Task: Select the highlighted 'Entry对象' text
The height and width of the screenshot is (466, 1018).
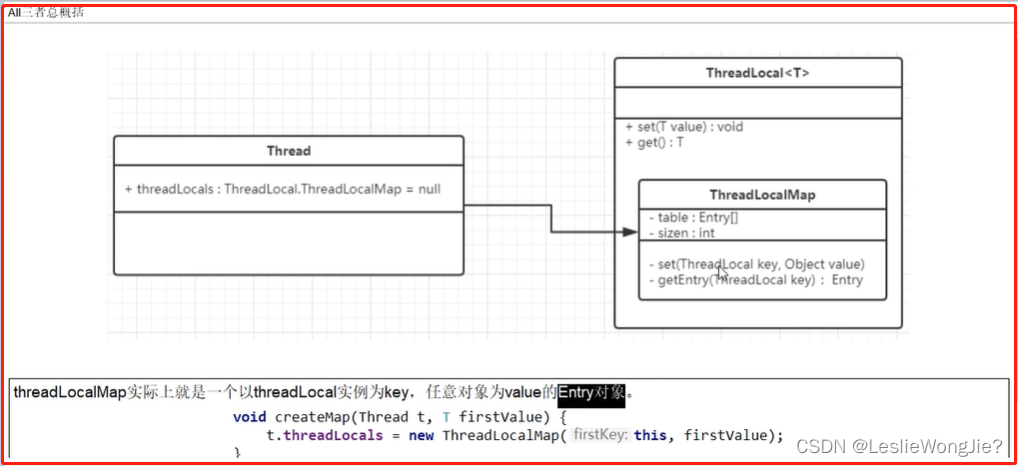Action: click(591, 393)
